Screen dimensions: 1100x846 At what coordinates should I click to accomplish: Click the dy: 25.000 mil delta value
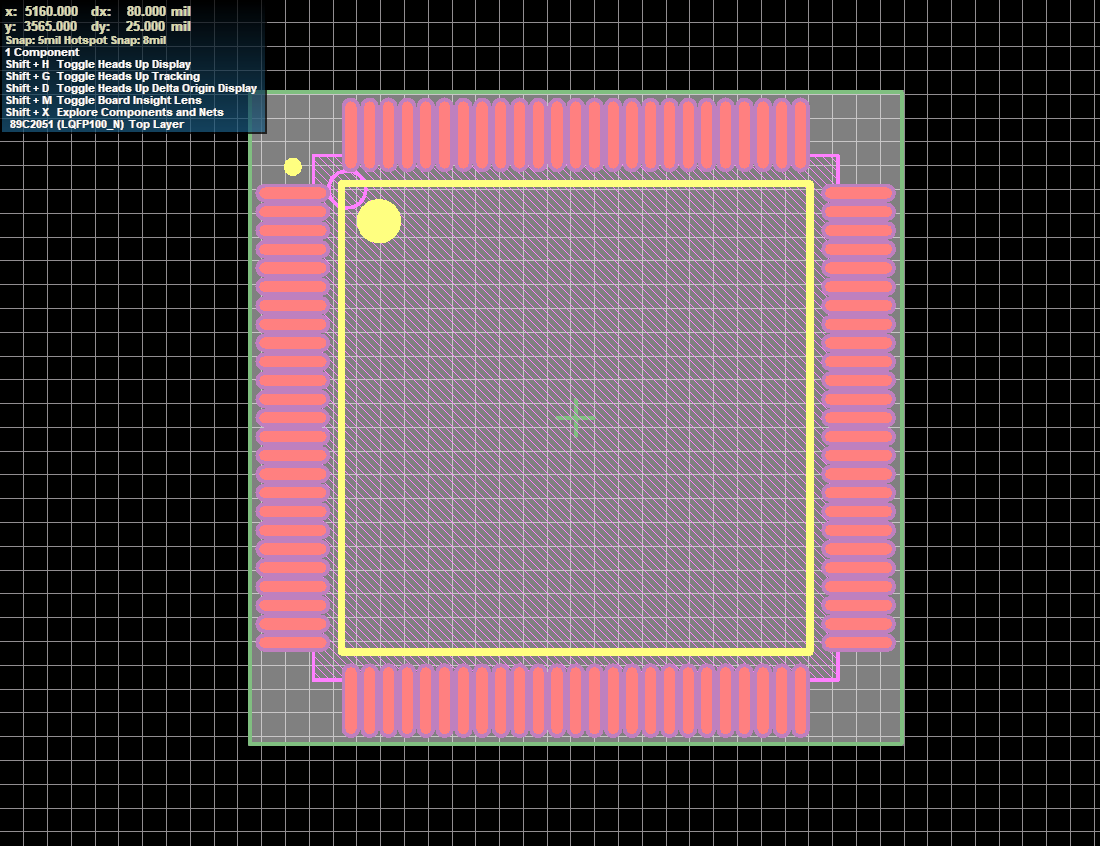[x=141, y=27]
